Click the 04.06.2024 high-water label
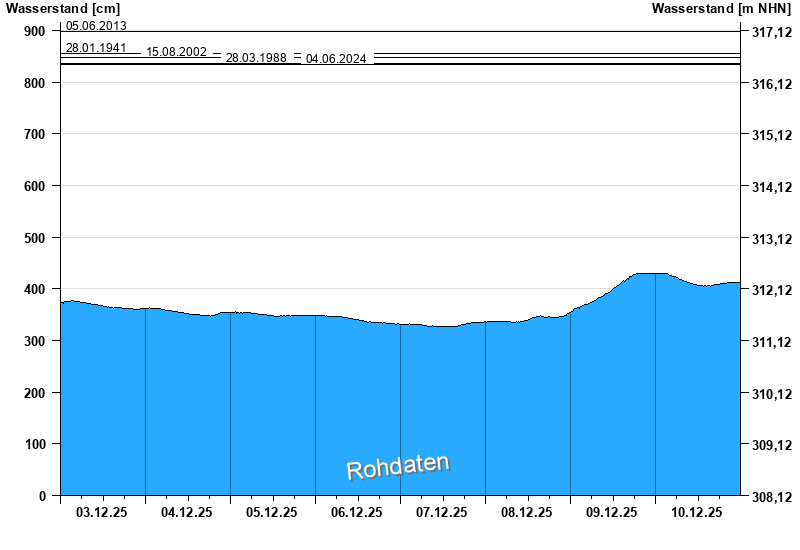 point(336,59)
